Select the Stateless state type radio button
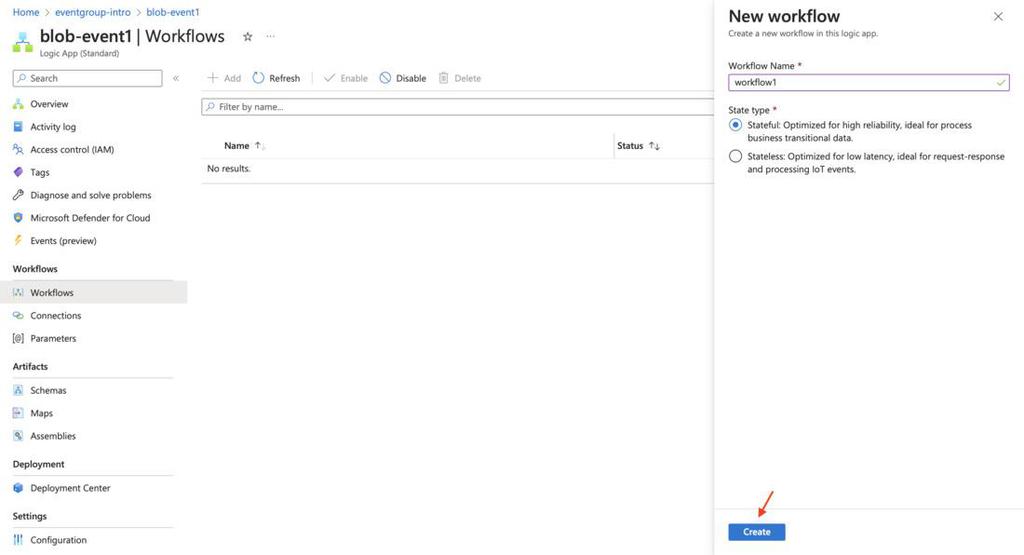This screenshot has width=1024, height=555. 735,156
